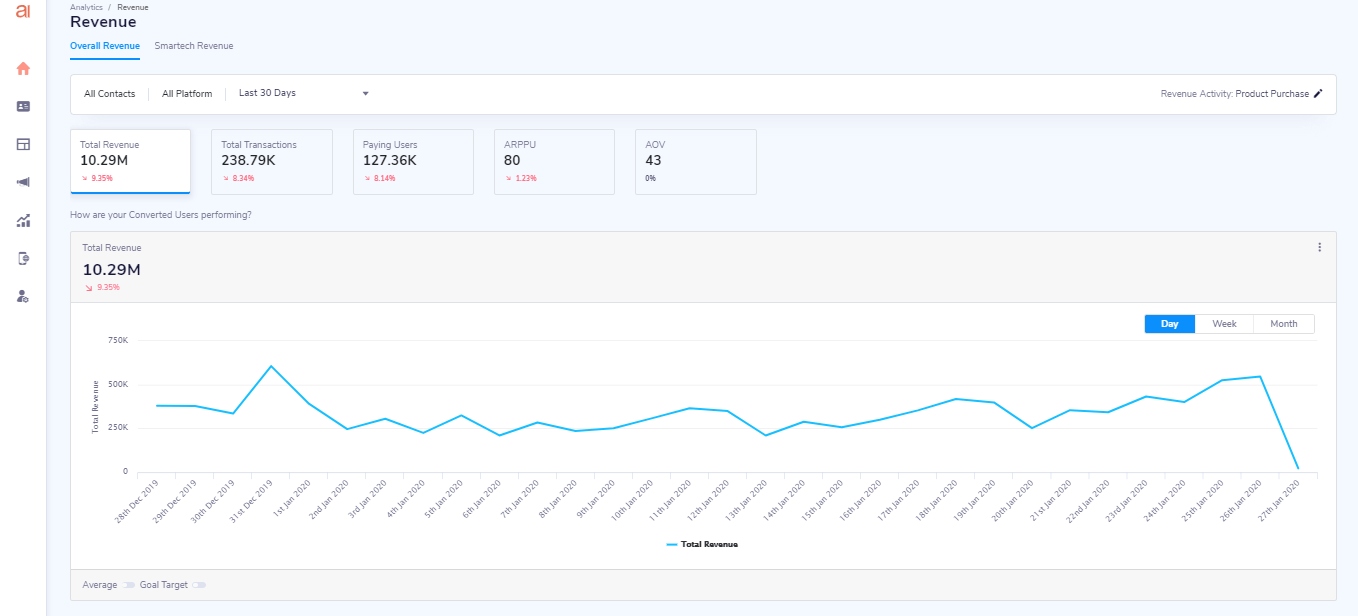Select the Analytics chart icon in sidebar

pos(22,220)
